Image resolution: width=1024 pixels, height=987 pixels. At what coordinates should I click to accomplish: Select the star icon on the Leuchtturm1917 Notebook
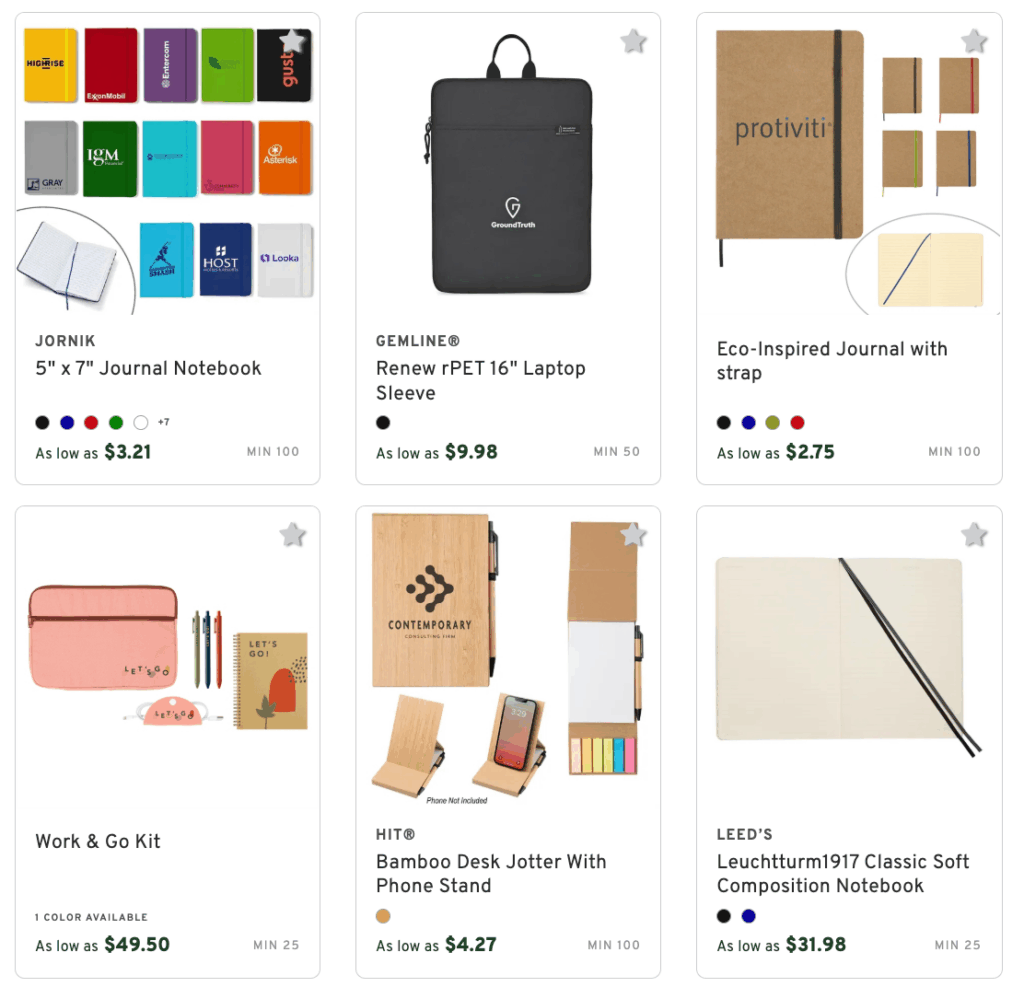[973, 534]
